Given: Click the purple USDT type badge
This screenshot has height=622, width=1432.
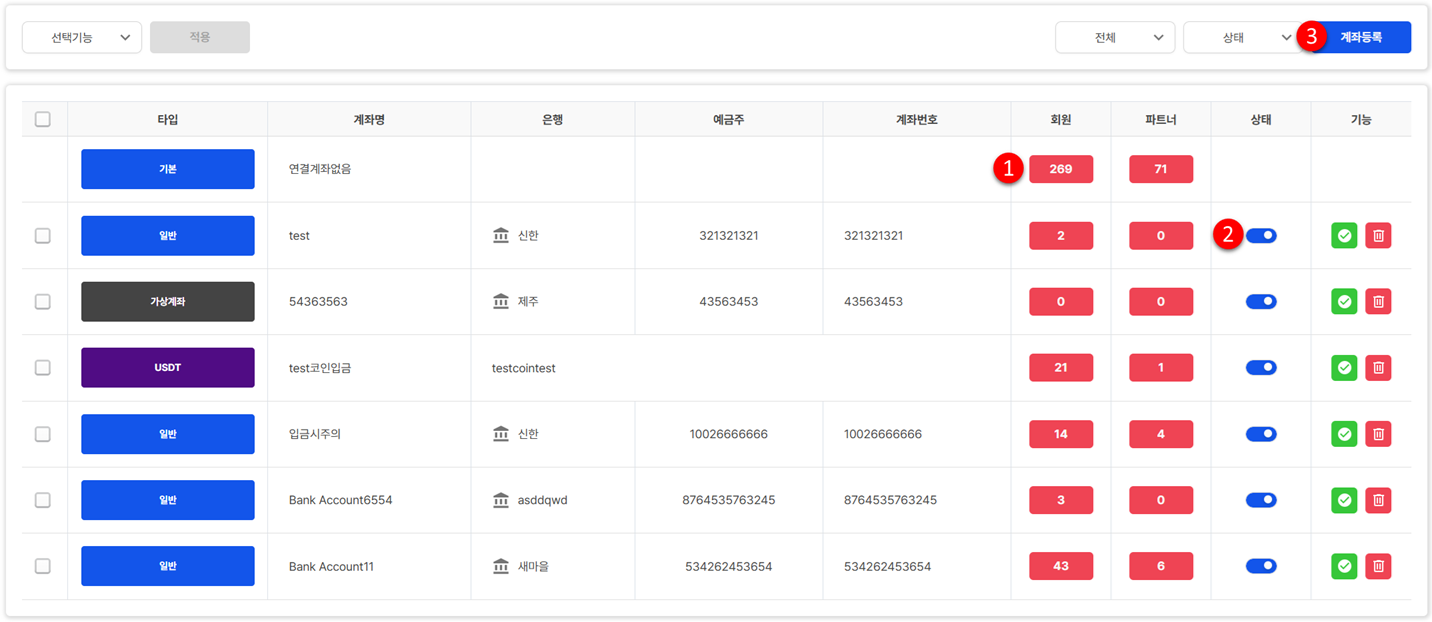Looking at the screenshot, I should pos(168,368).
